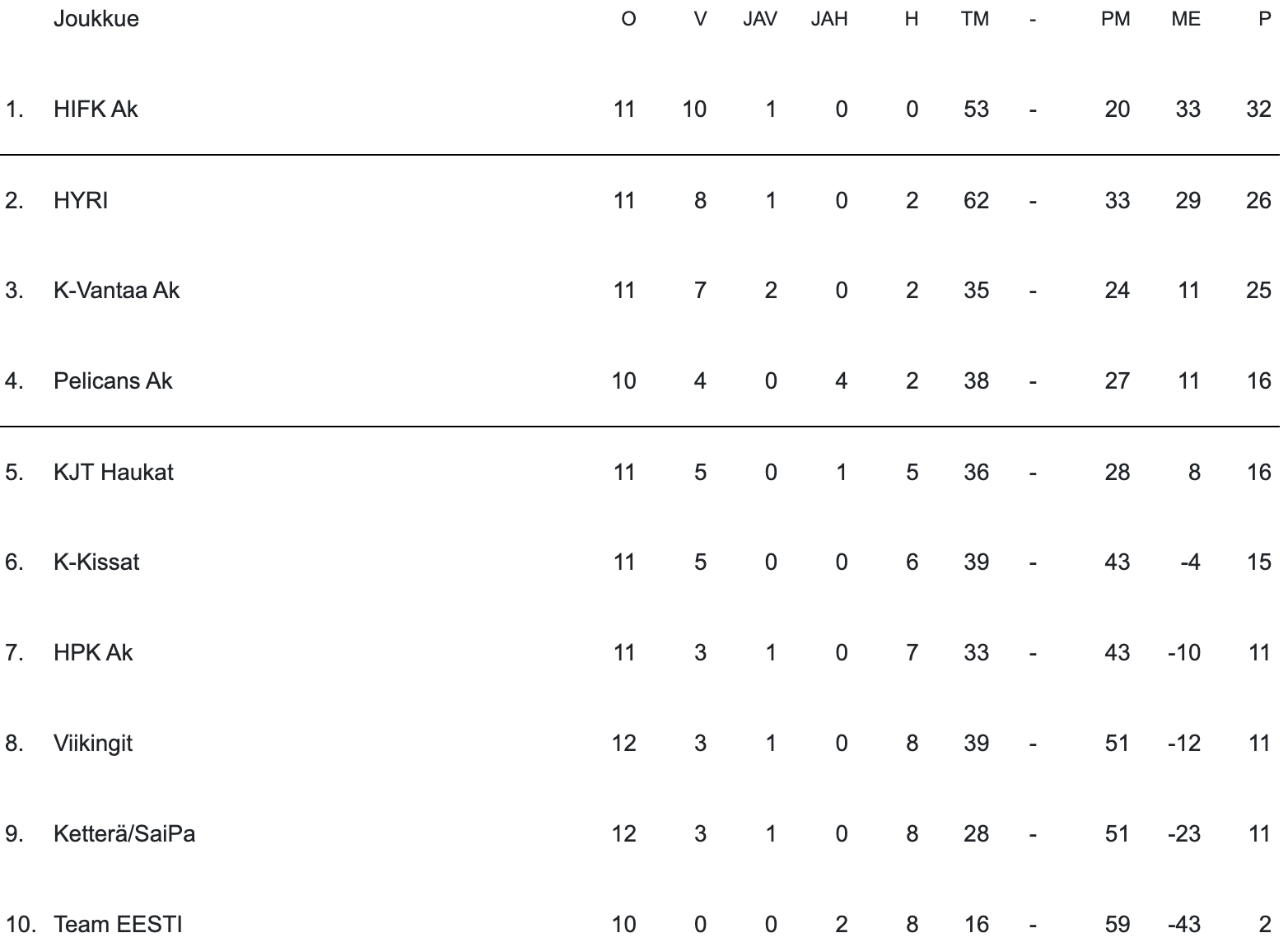Click the JAH column header
This screenshot has height=947, width=1288.
(x=829, y=19)
